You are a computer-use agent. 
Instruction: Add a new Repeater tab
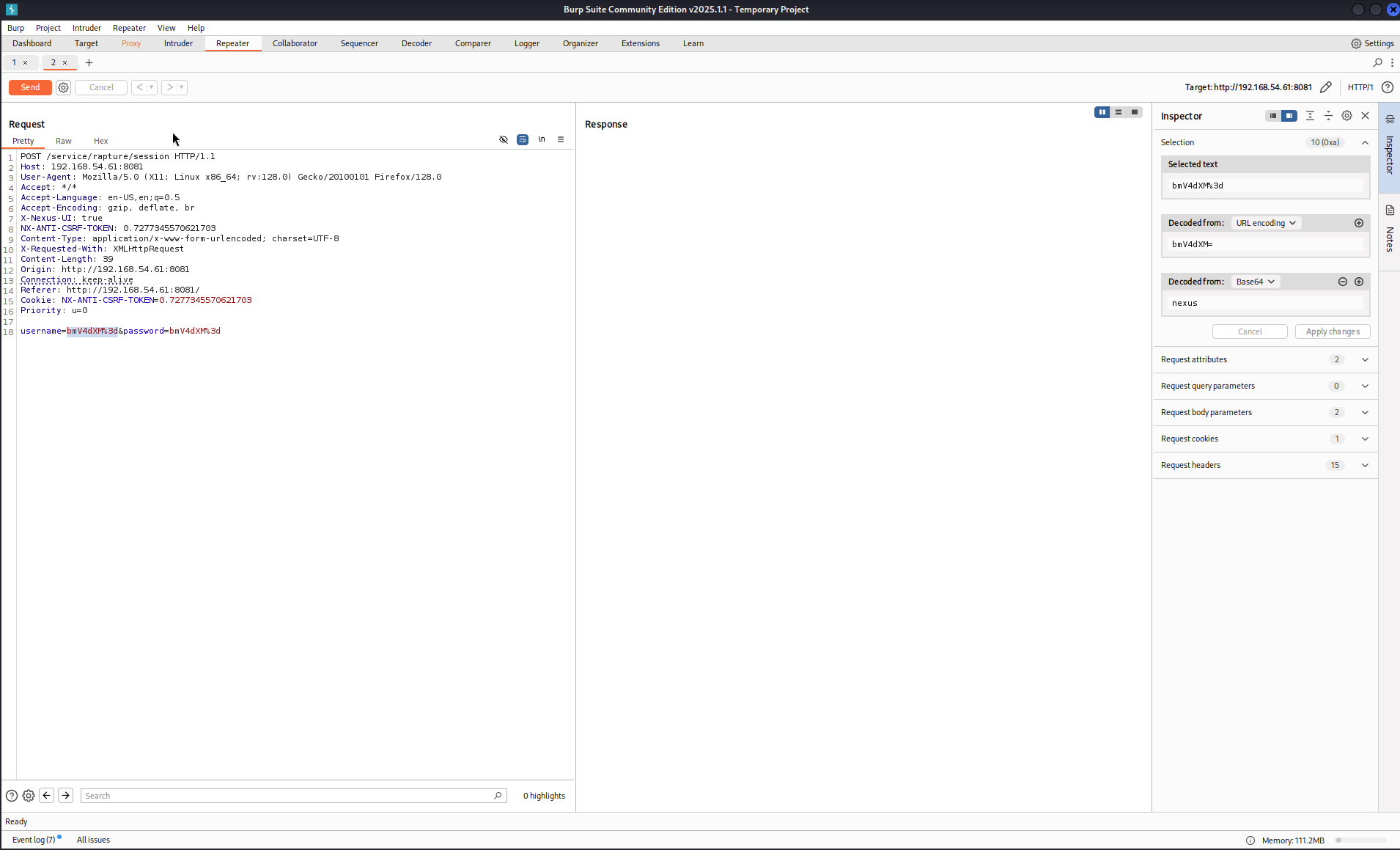(x=89, y=62)
